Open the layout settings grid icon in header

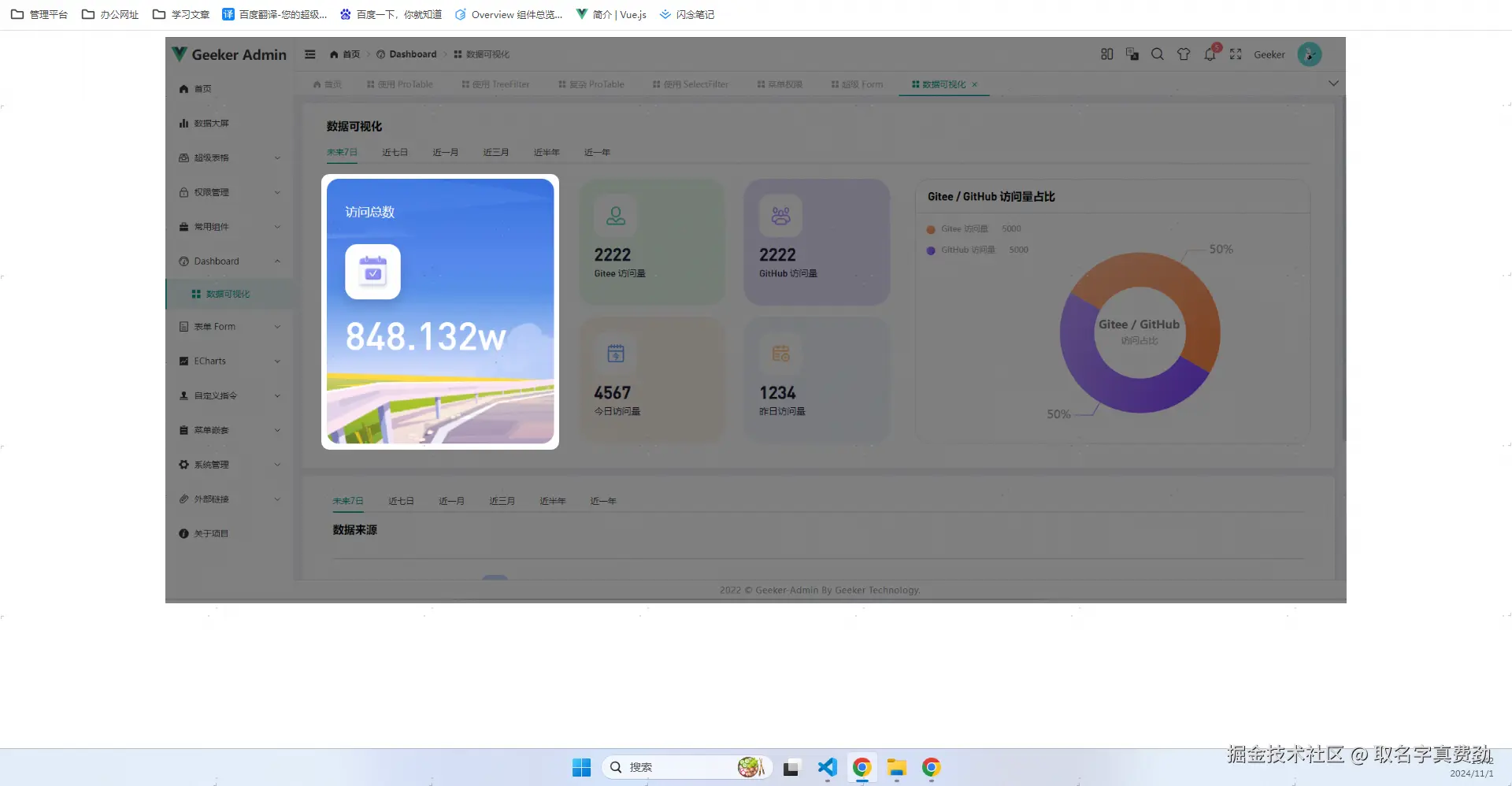(1106, 54)
